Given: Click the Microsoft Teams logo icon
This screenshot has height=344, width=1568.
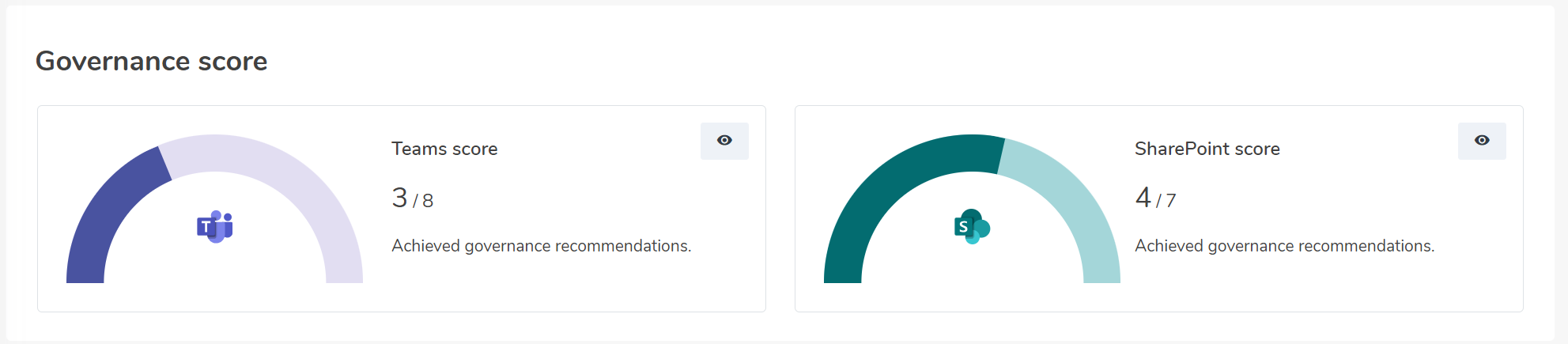Looking at the screenshot, I should (215, 227).
